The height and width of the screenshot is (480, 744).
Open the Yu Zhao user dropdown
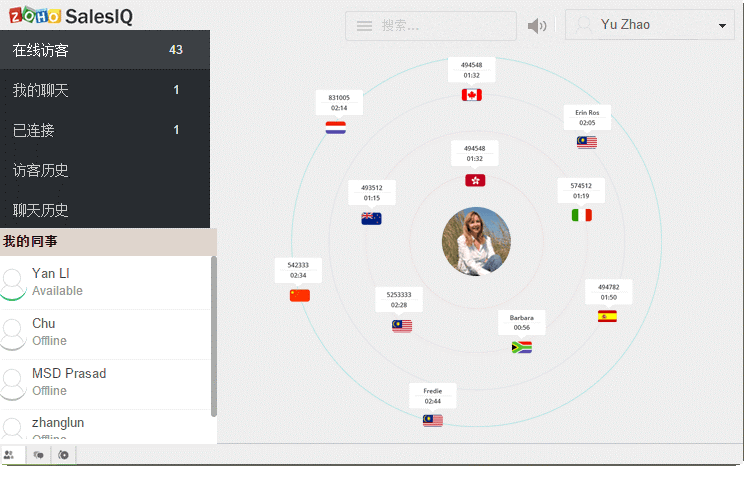649,25
